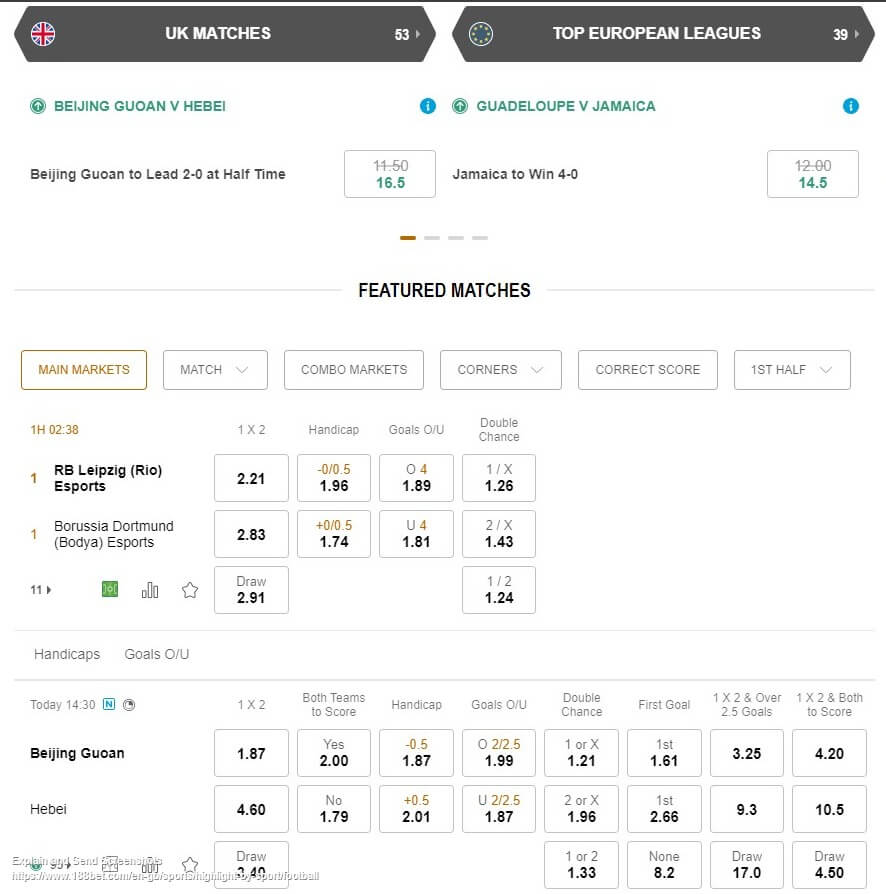886x894 pixels.
Task: Select Under 2/2.5 goals at 1.87
Action: pyautogui.click(x=499, y=809)
